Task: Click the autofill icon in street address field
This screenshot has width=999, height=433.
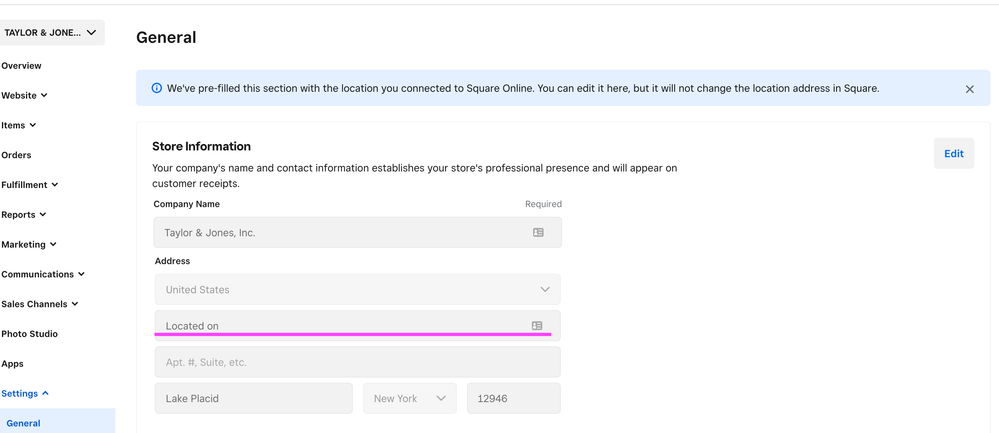Action: (537, 326)
